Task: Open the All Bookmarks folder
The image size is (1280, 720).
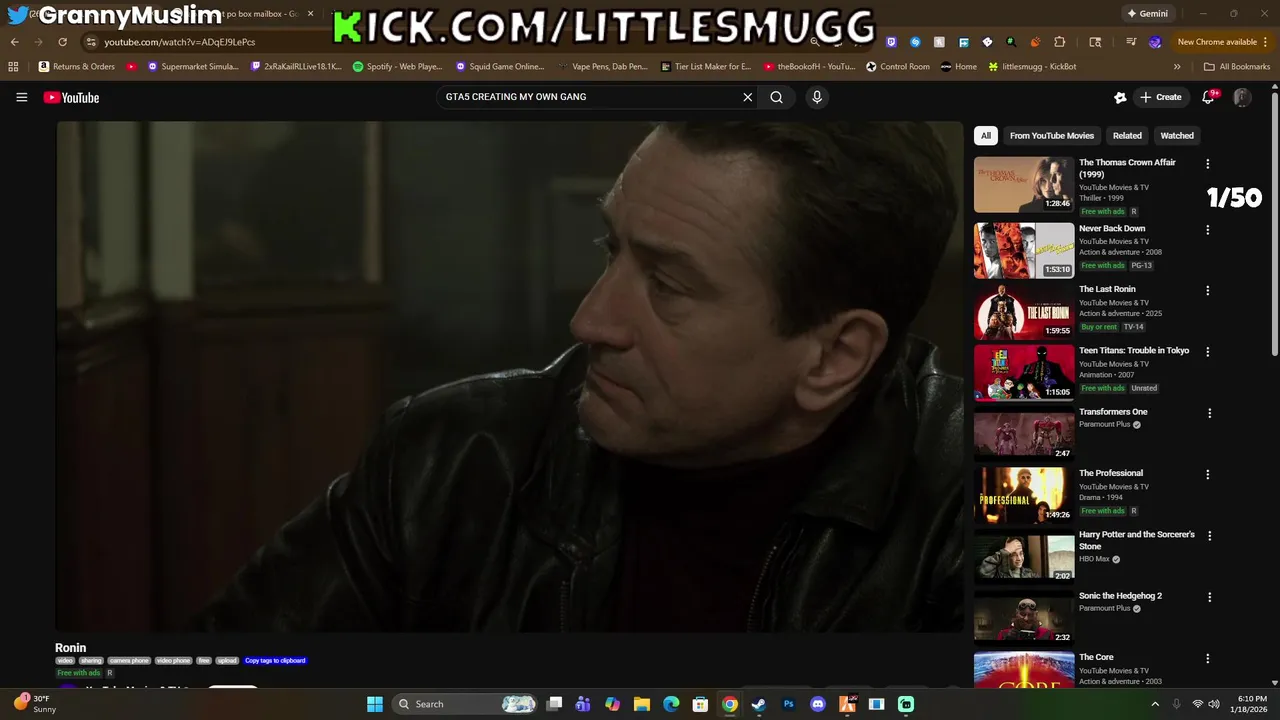Action: 1237,67
